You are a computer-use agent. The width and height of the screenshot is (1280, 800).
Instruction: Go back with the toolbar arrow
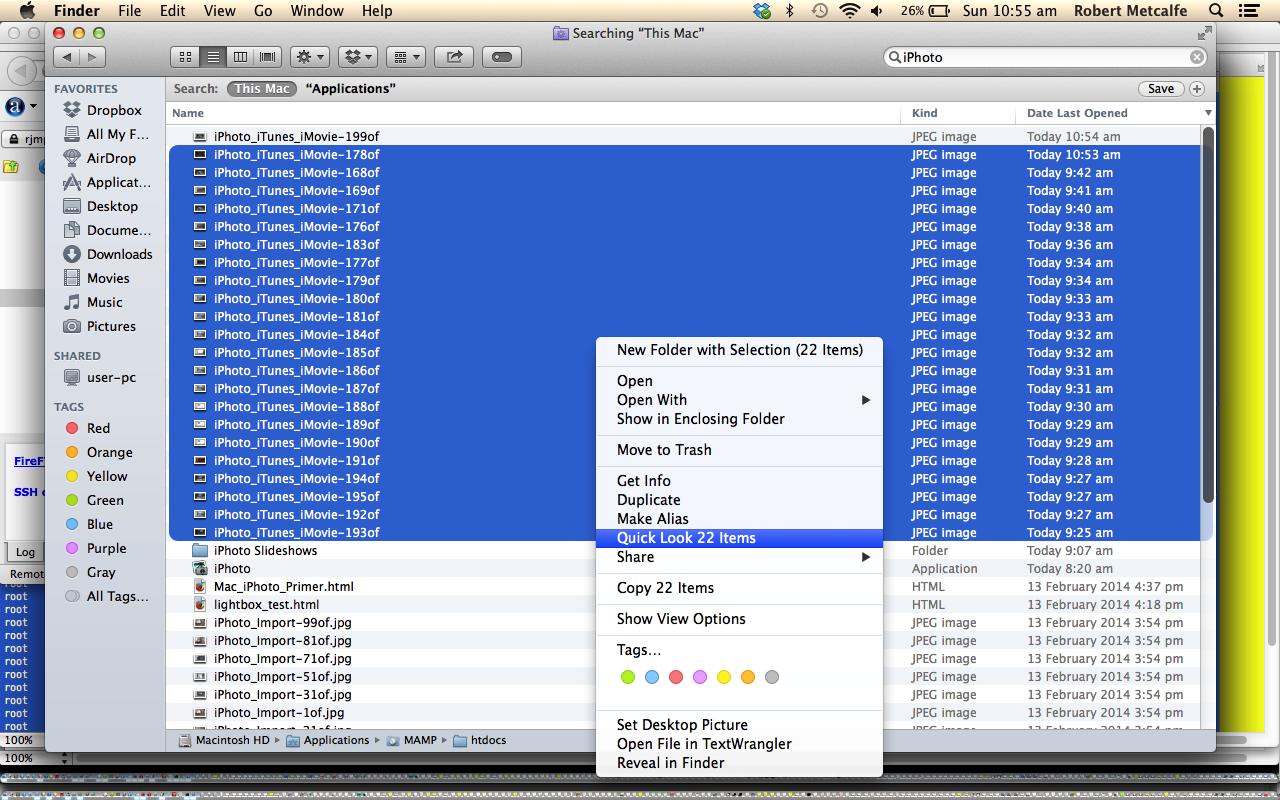[x=67, y=57]
